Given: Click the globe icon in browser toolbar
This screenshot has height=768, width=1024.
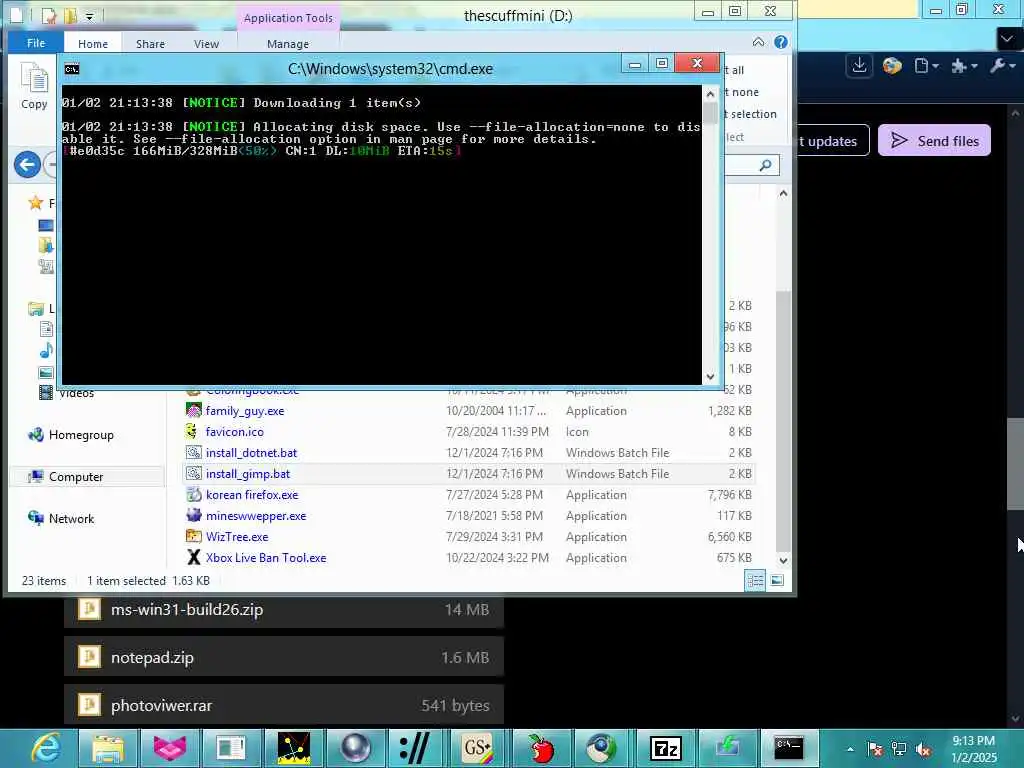Looking at the screenshot, I should pos(891,65).
